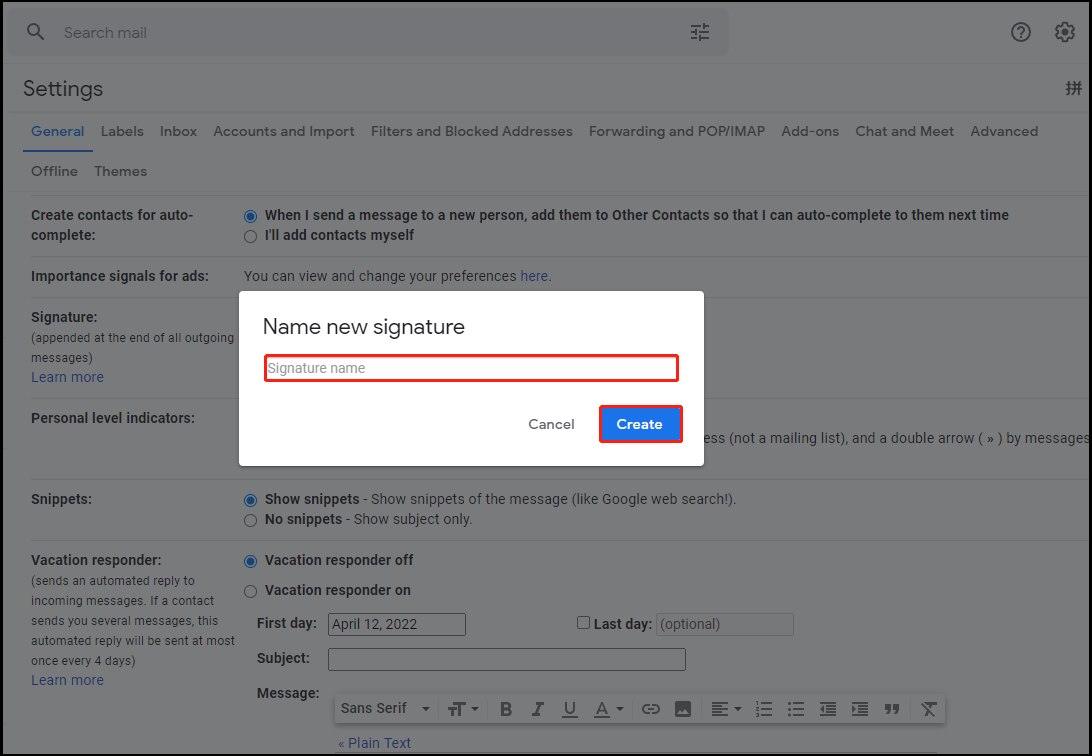
Task: Open 'Learn more' link under Vacation responder
Action: click(68, 680)
